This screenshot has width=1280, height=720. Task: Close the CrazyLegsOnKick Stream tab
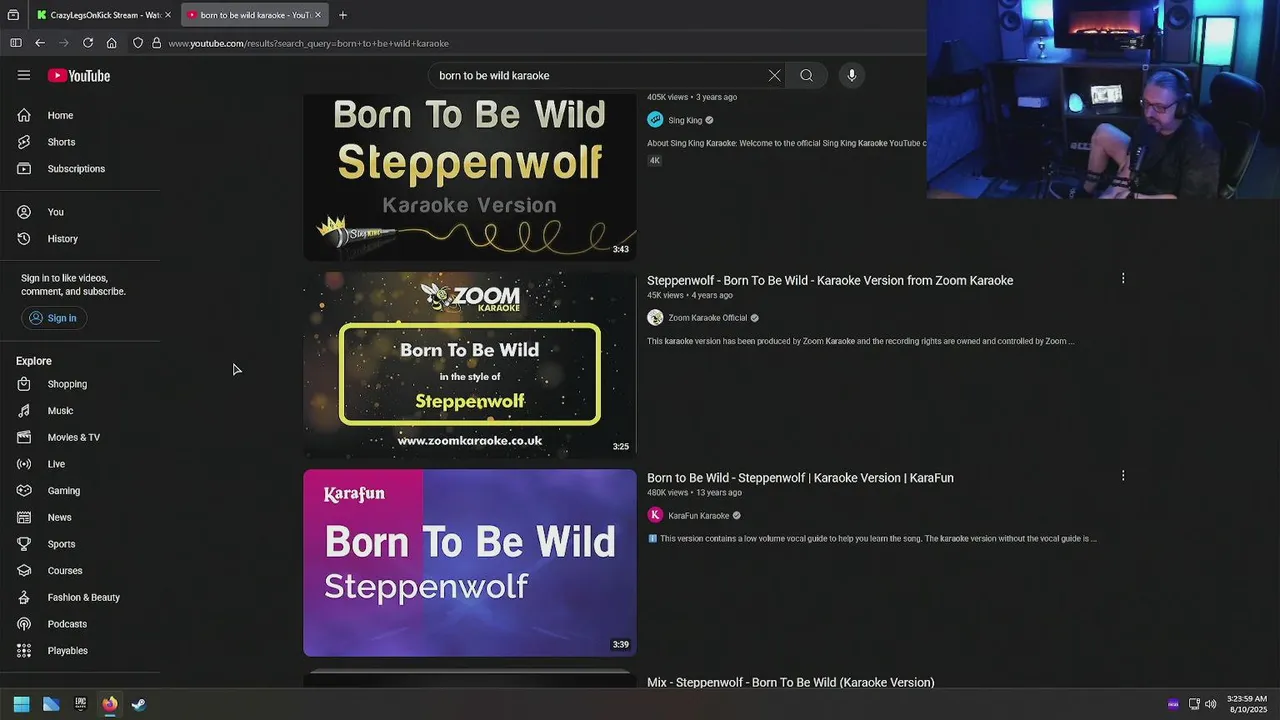tap(168, 15)
